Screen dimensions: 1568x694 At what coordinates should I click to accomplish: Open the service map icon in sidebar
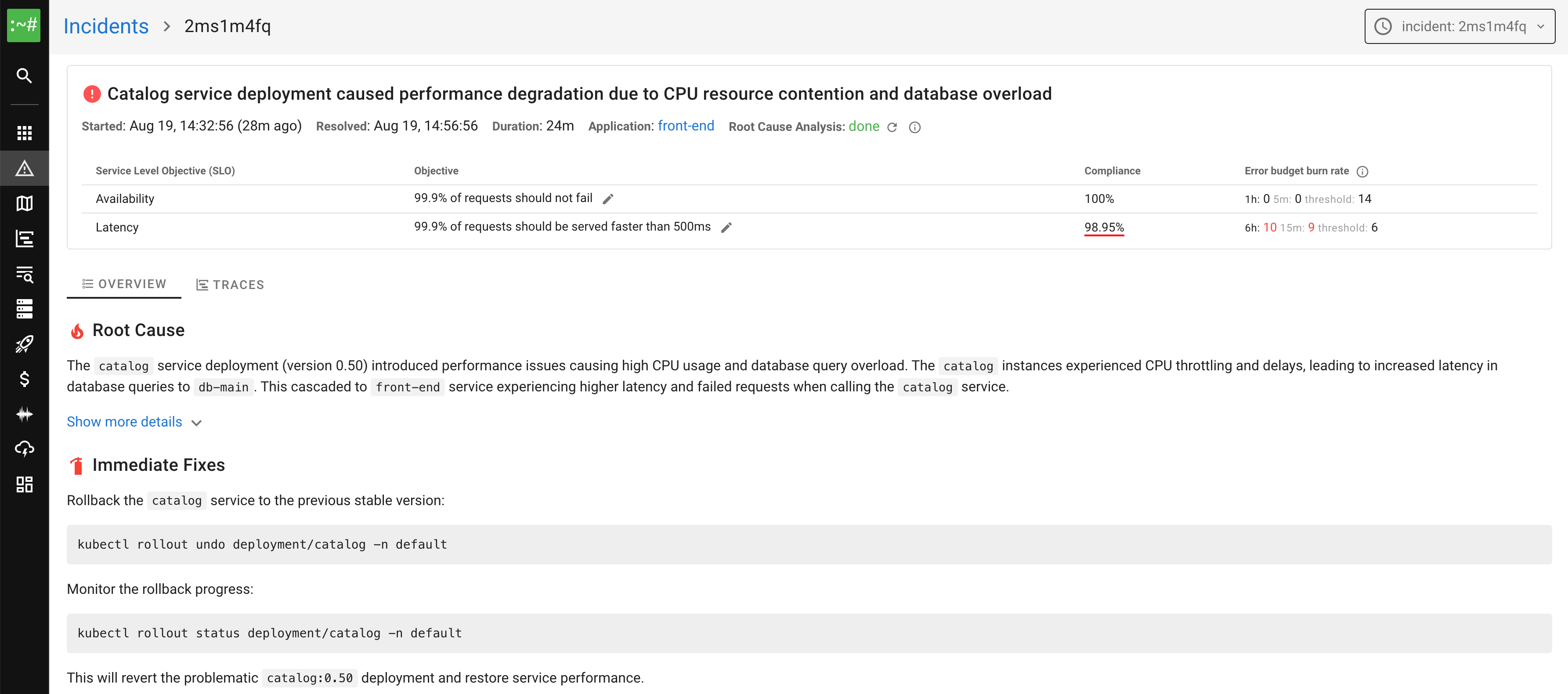[x=24, y=203]
